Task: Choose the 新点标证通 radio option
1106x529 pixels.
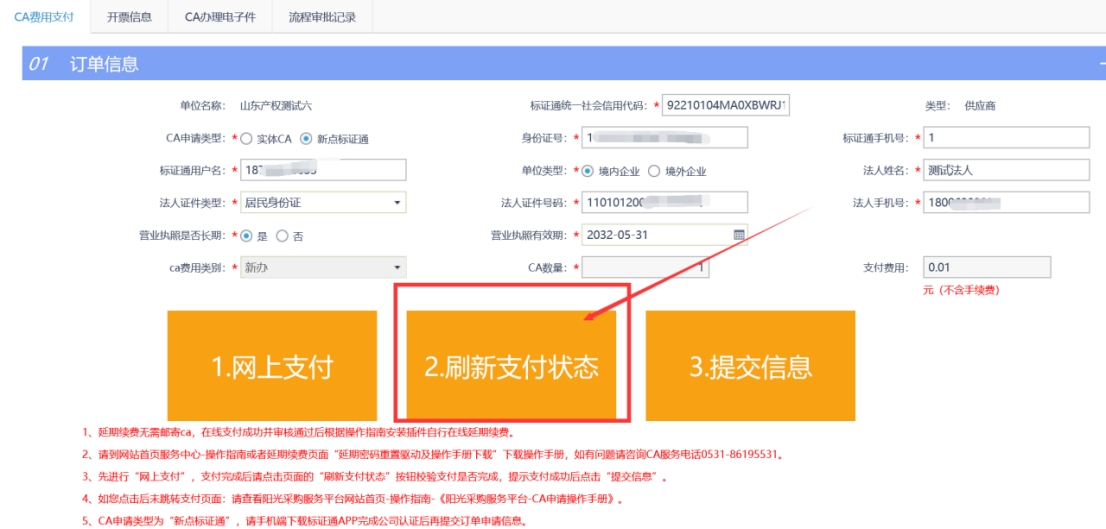Action: coord(307,139)
